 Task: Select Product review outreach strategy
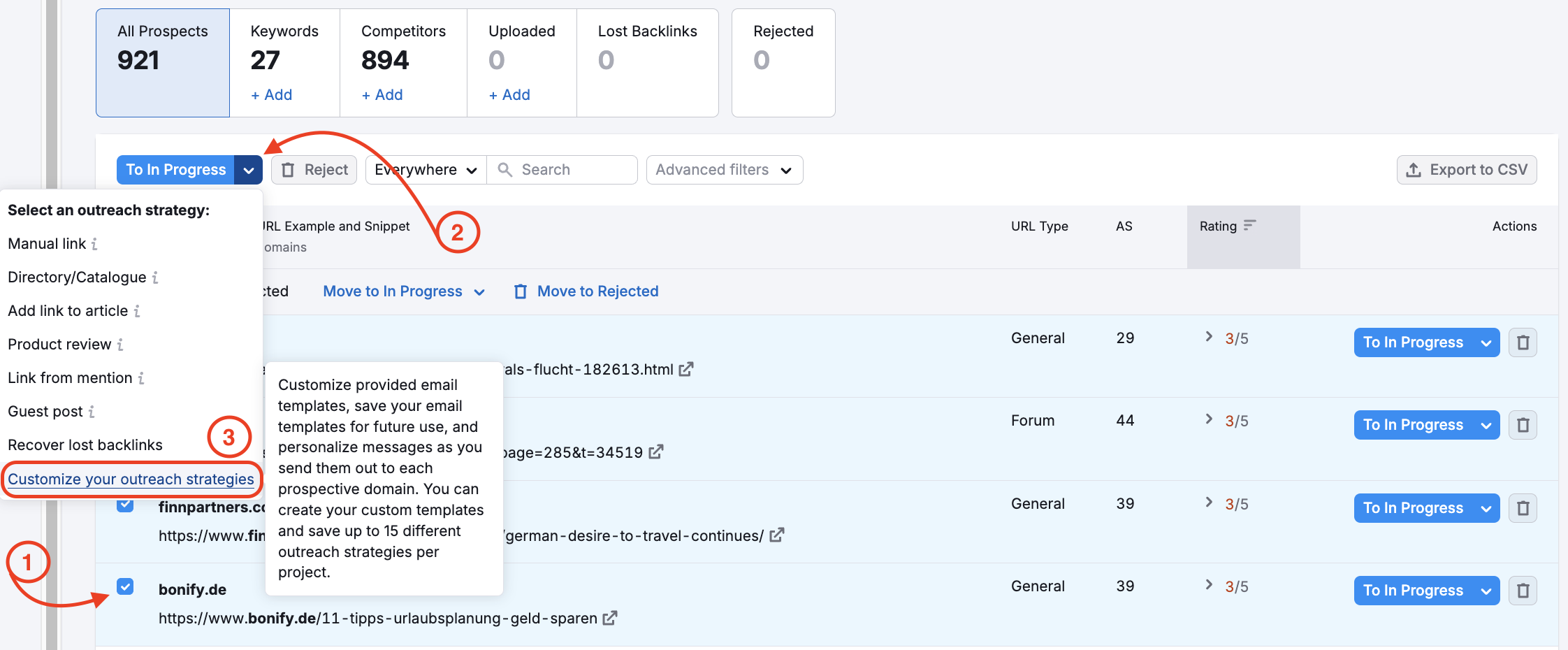click(x=59, y=344)
